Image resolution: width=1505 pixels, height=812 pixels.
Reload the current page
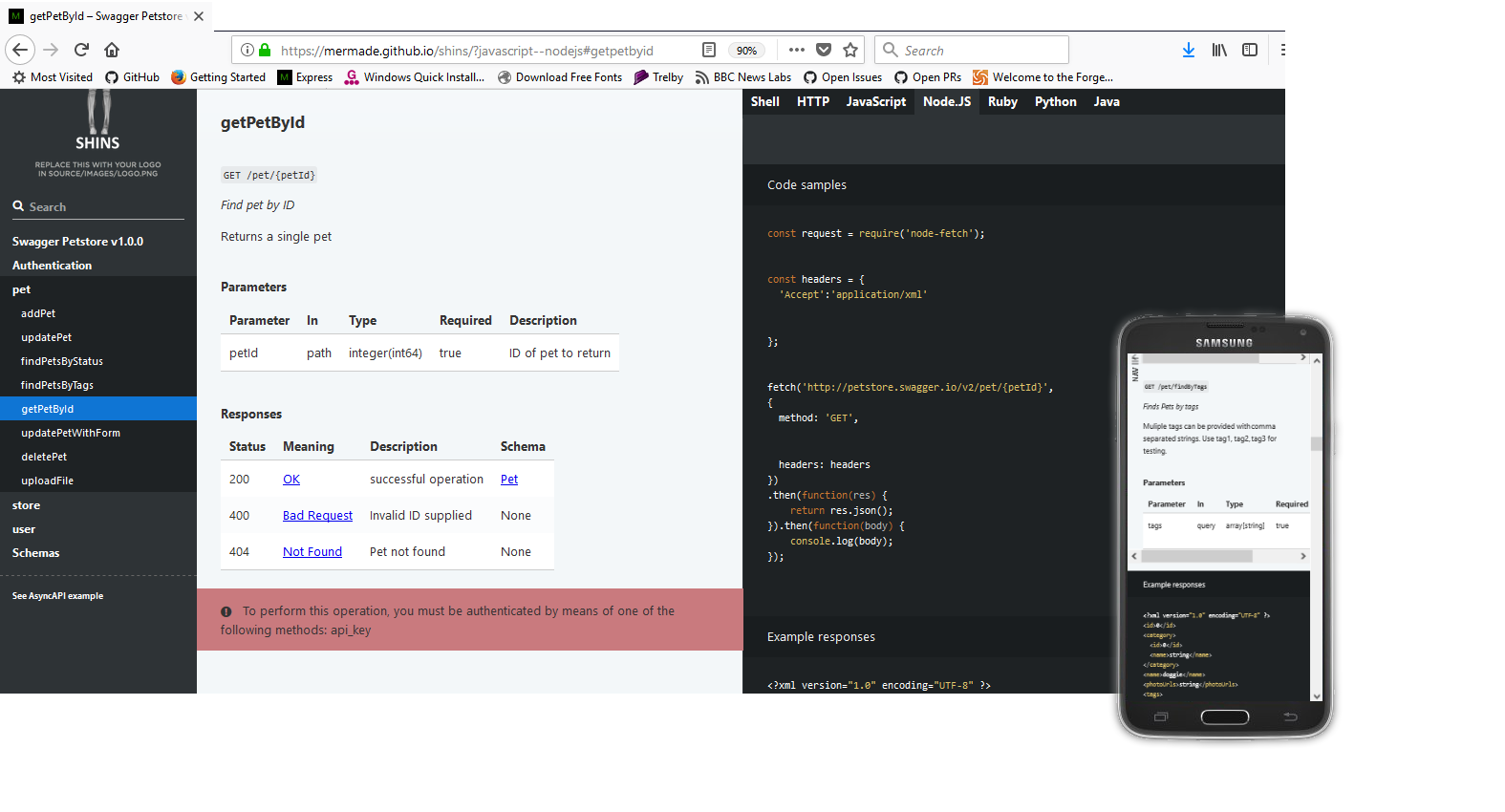pyautogui.click(x=82, y=50)
